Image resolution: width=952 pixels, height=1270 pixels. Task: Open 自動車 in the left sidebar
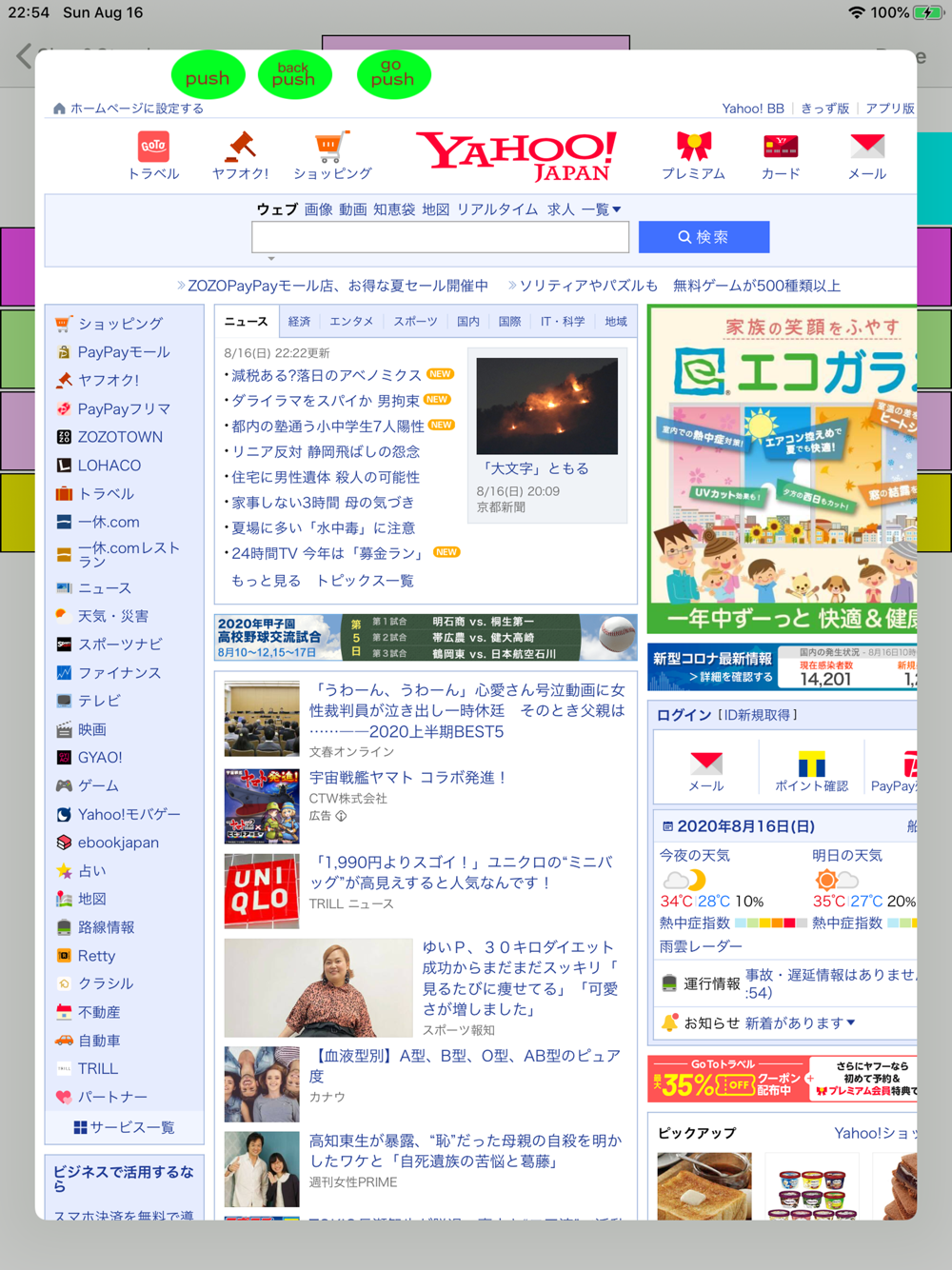coord(99,1041)
